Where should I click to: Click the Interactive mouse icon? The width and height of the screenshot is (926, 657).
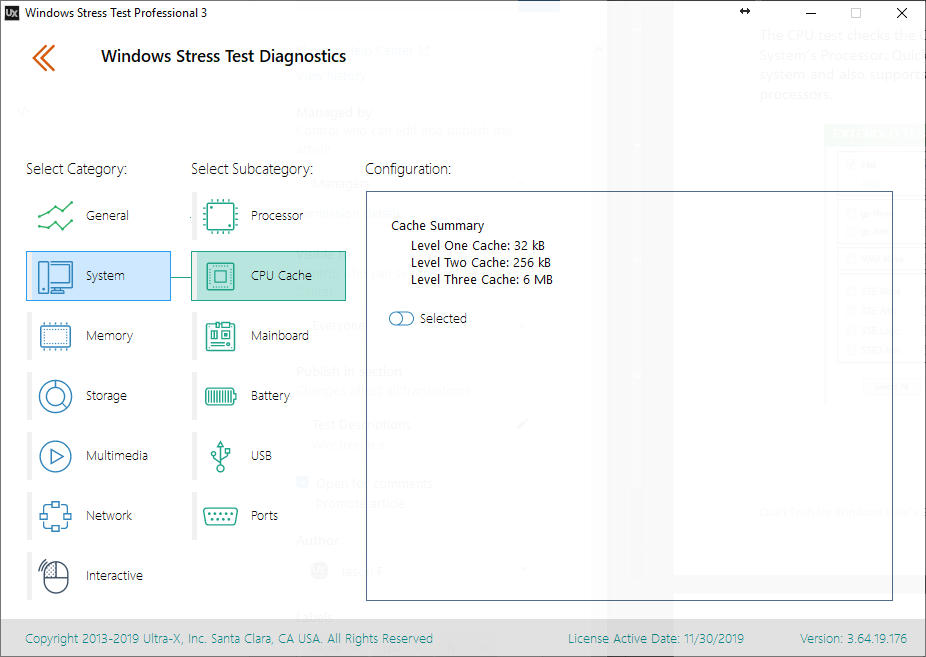(x=54, y=576)
